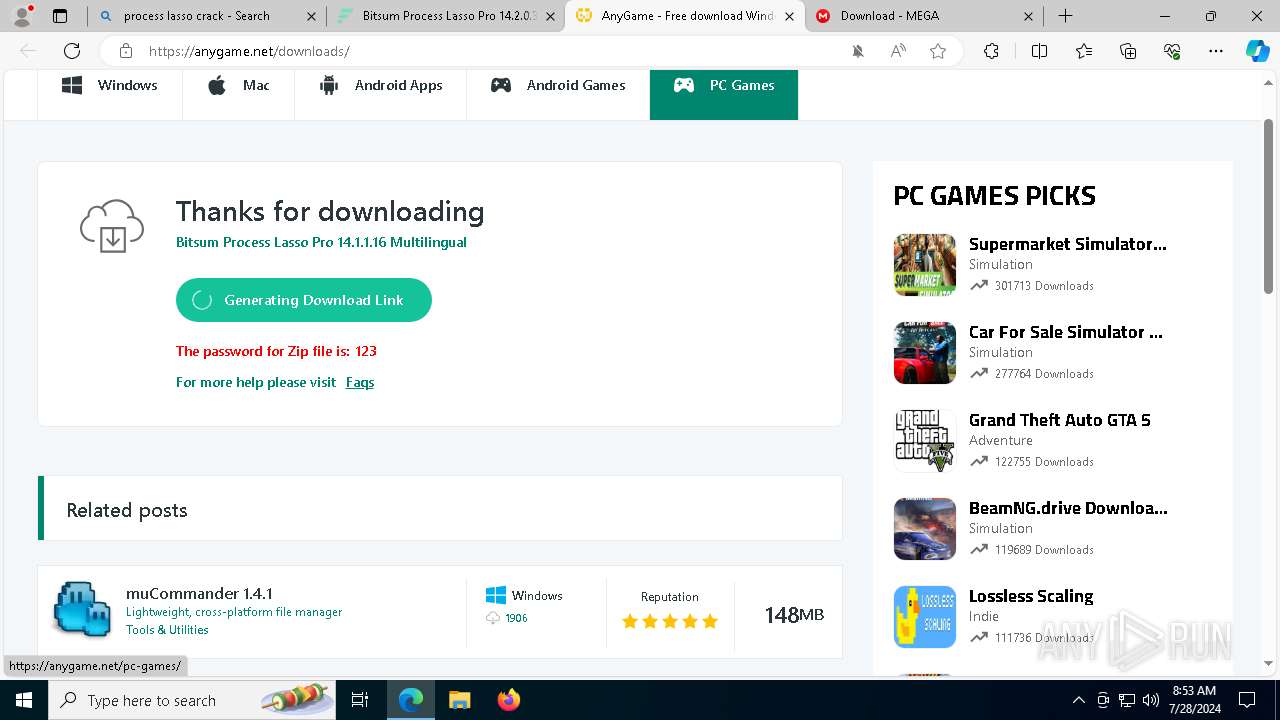Click Car For Sale Simulator thumbnail
This screenshot has height=720, width=1280.
925,353
